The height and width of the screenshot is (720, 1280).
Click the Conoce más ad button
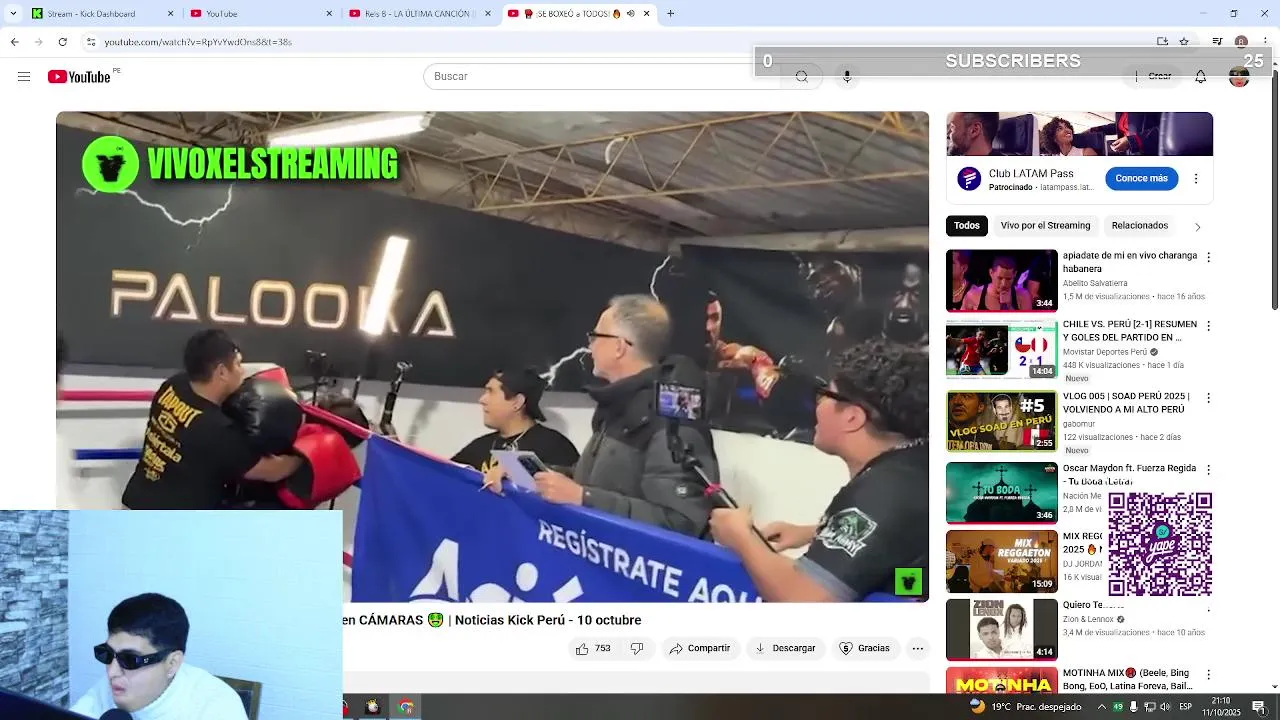coord(1141,179)
